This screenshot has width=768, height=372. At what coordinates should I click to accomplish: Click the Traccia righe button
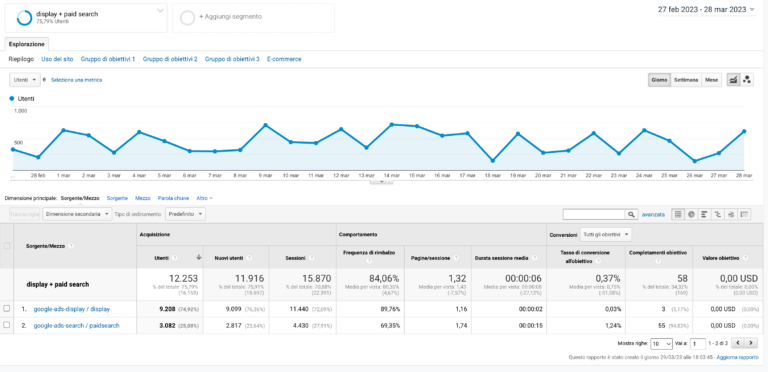pyautogui.click(x=24, y=214)
